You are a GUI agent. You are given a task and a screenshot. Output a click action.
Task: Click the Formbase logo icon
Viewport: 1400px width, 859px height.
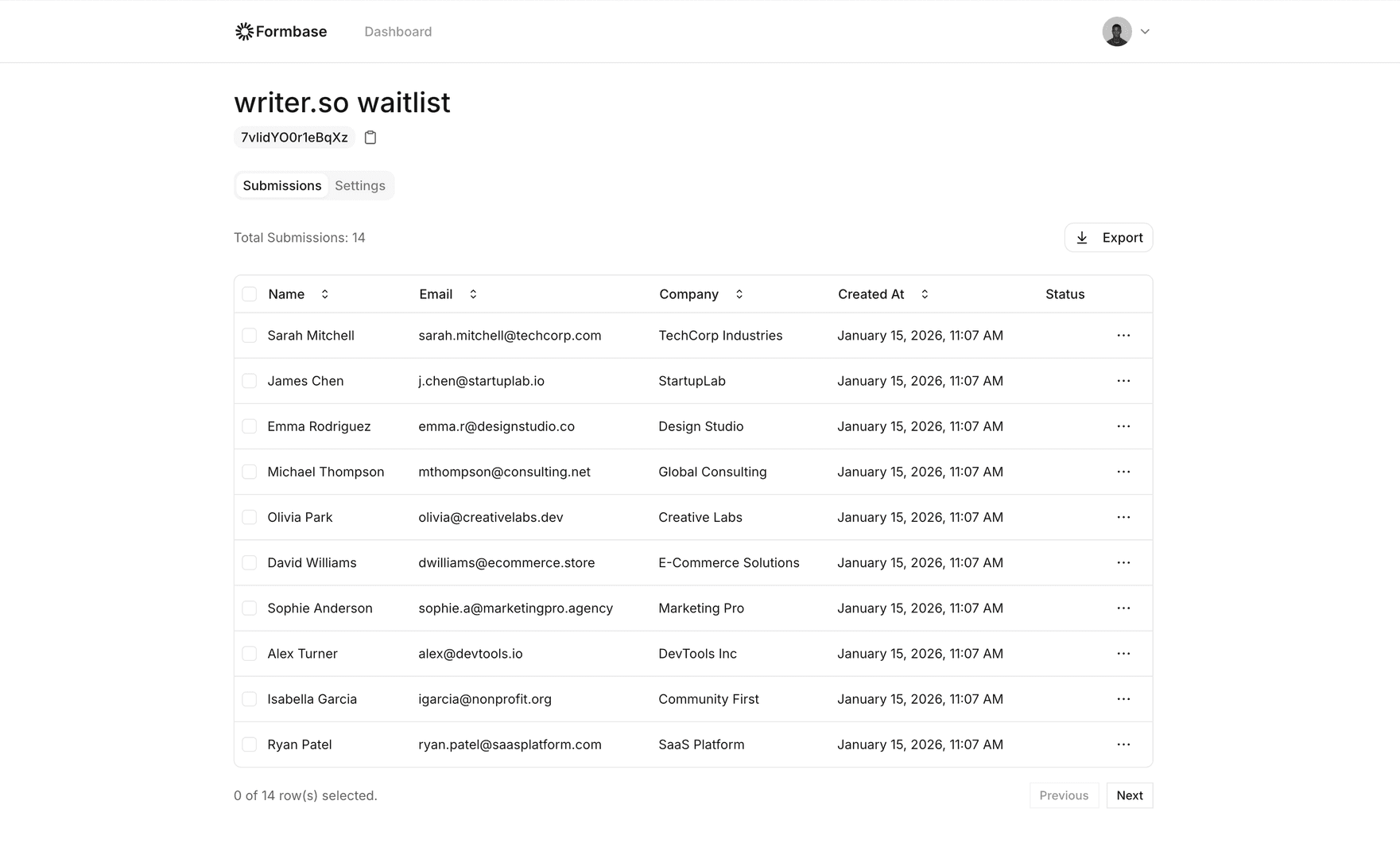244,32
